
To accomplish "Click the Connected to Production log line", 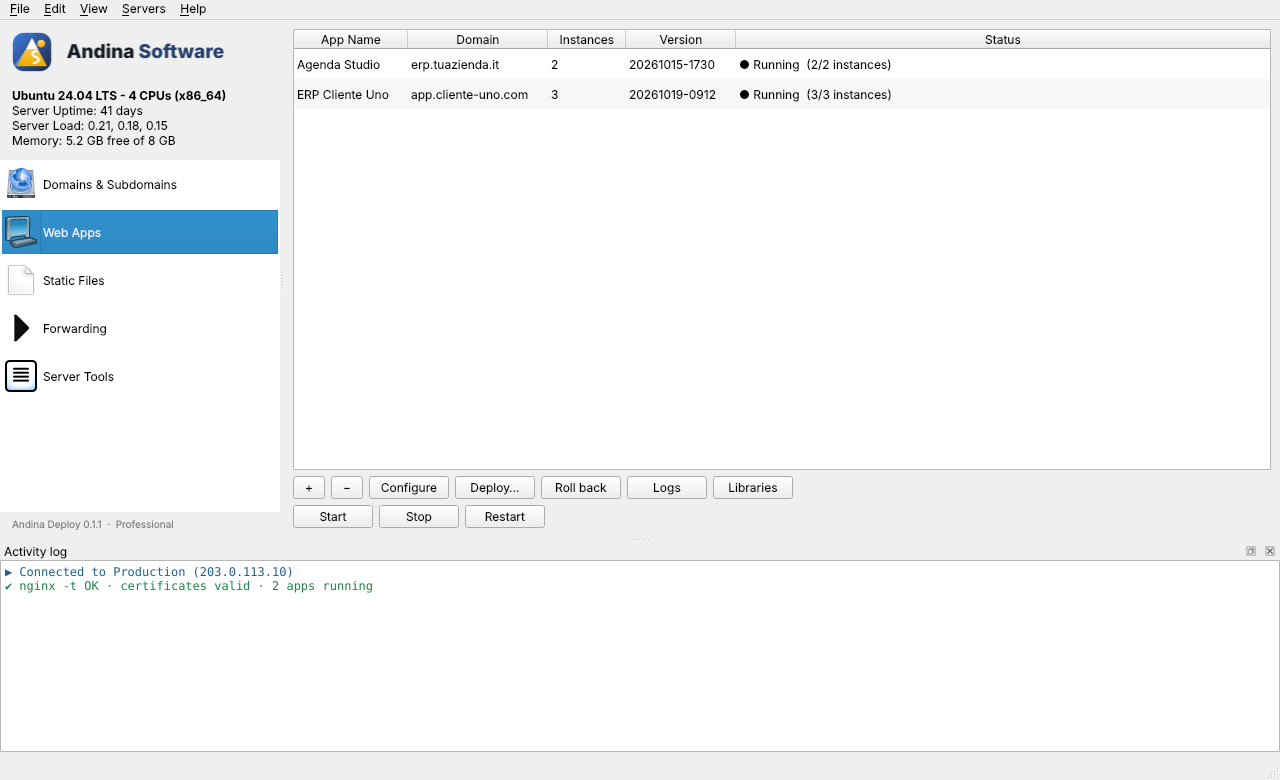I will pyautogui.click(x=149, y=572).
